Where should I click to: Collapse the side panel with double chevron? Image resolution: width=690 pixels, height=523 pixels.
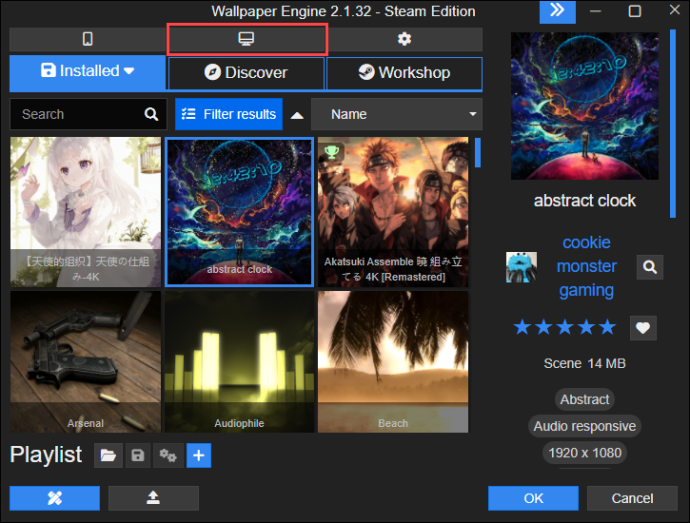pyautogui.click(x=558, y=11)
